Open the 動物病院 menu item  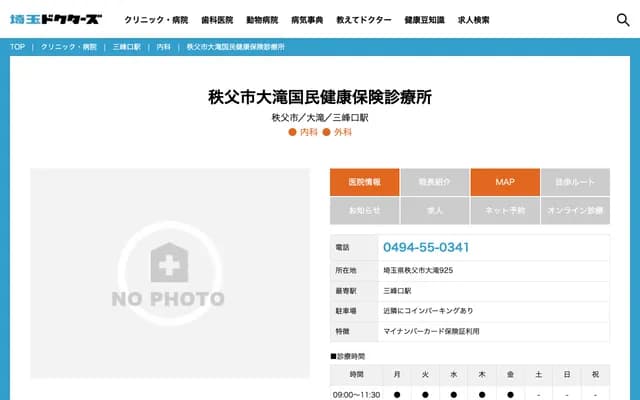262,20
